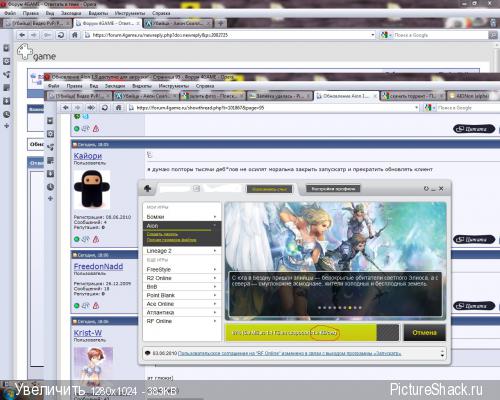Open the Bookmarks panel in the inner Opera sidebar

(x=50, y=121)
